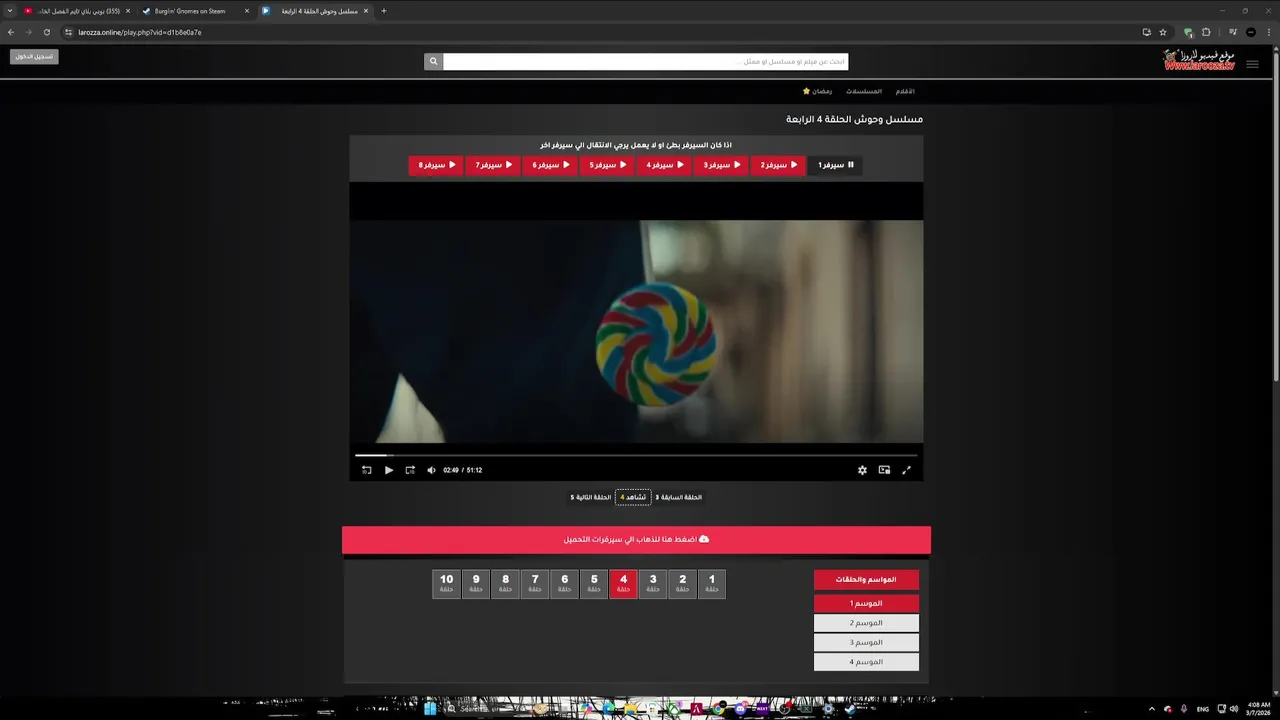Click the browser profile avatar icon

(1251, 32)
